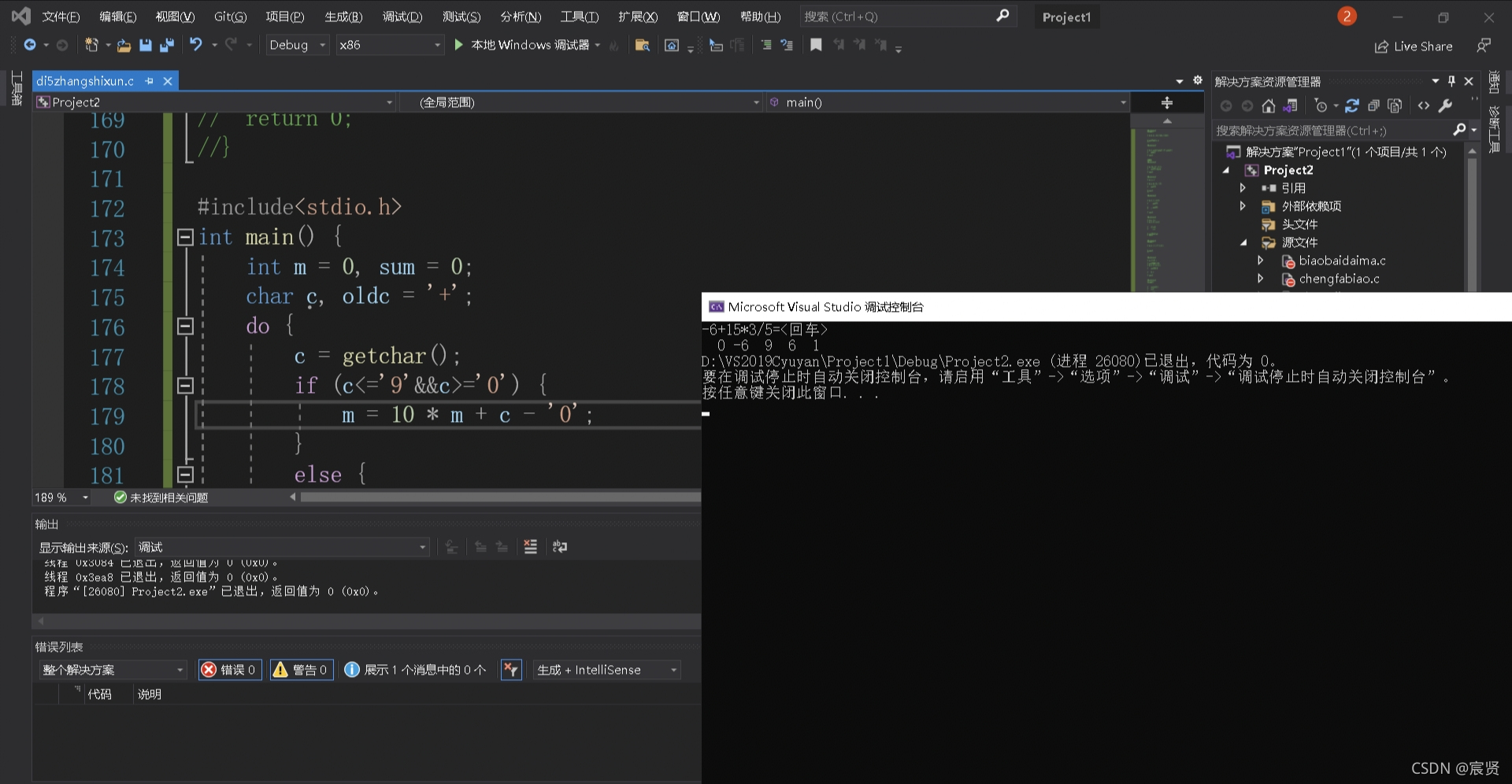
Task: Open the Project2 scope dropdown
Action: click(214, 102)
